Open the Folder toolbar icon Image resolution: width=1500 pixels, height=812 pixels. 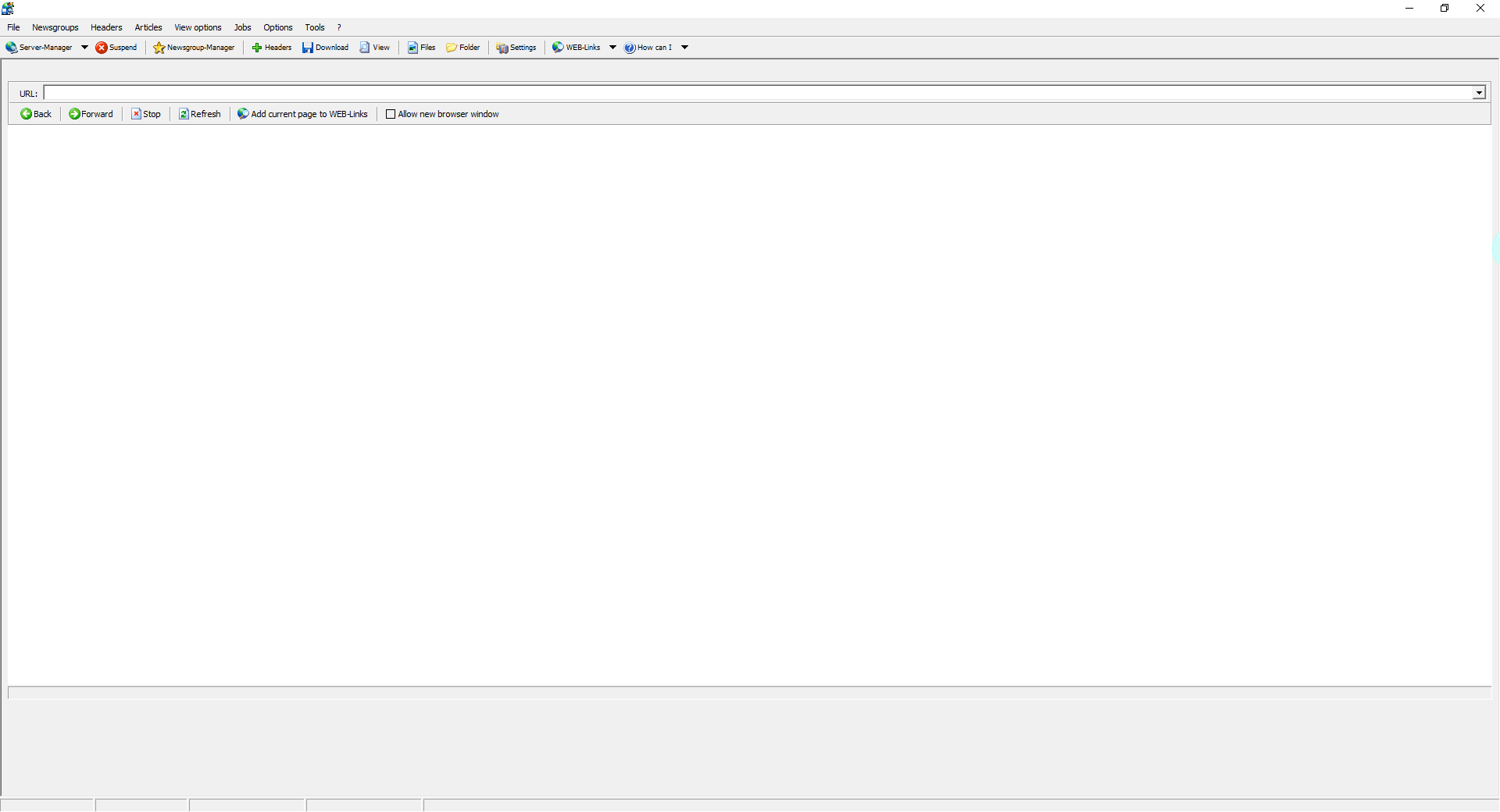click(x=452, y=48)
